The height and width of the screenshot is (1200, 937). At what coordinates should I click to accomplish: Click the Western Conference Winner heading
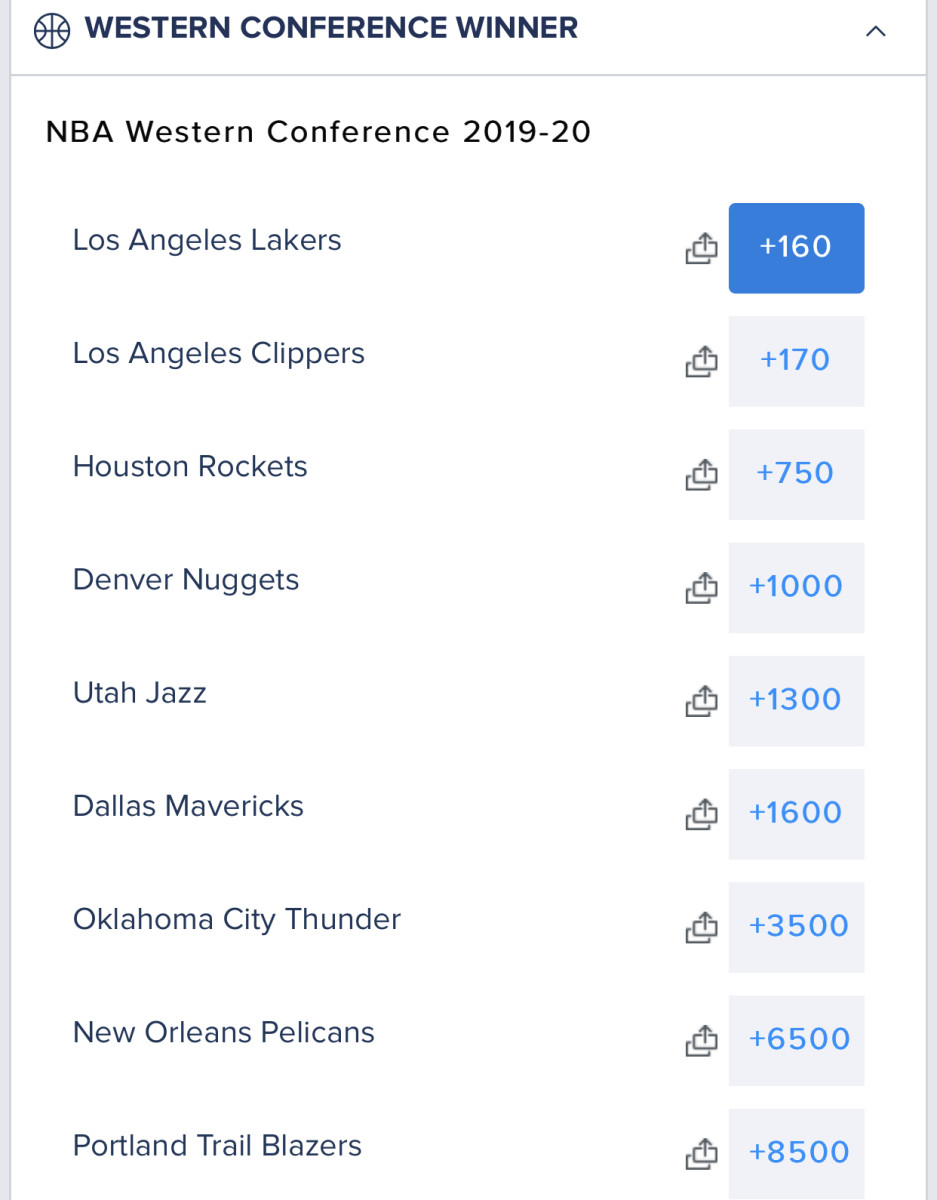[331, 29]
